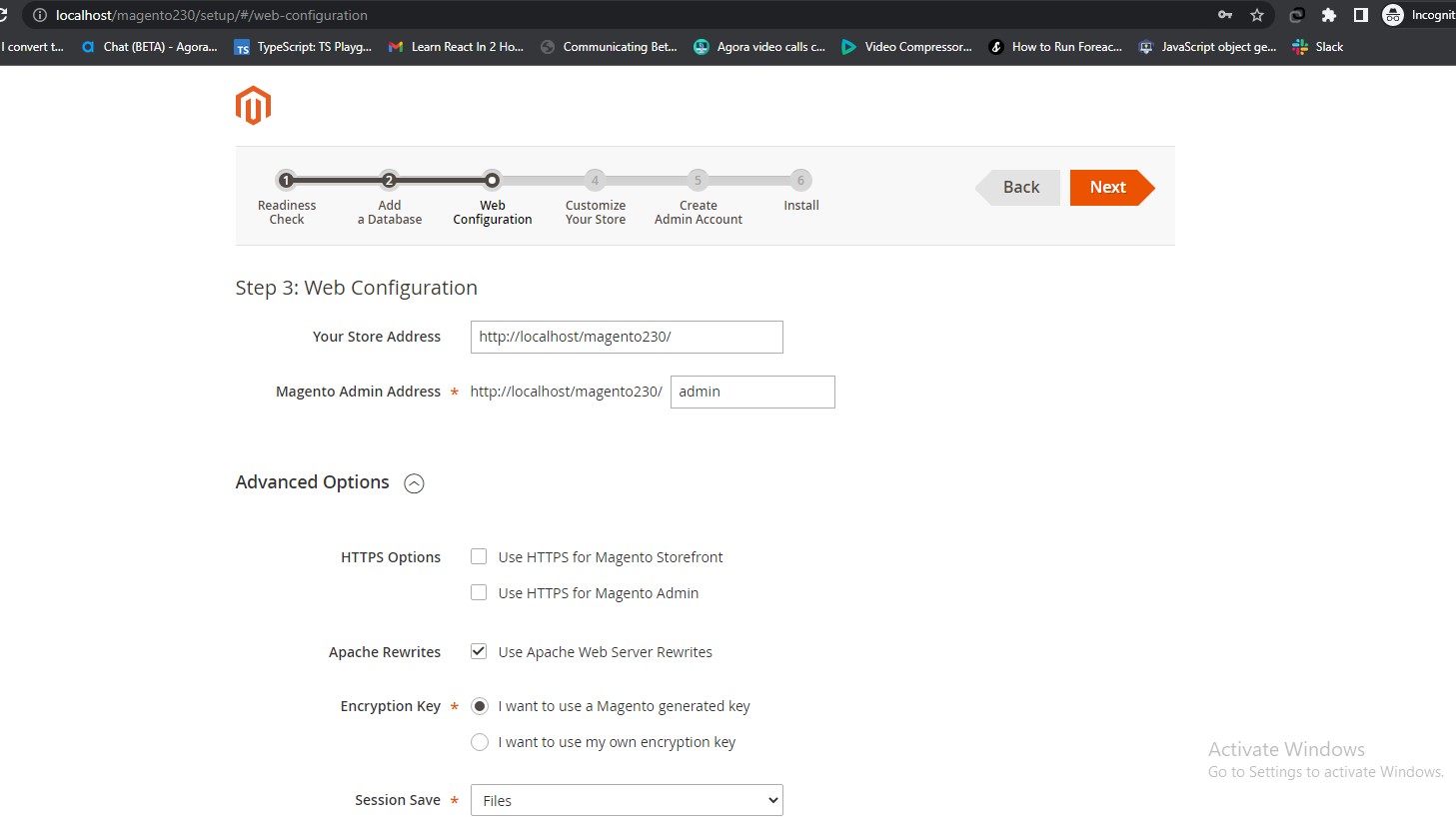Click the Install step circle

(800, 181)
